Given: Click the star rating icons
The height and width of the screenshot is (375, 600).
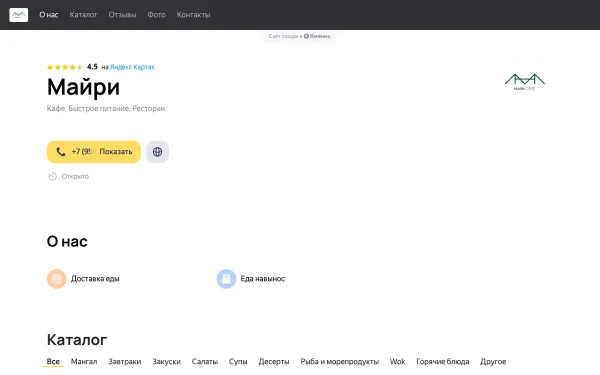Looking at the screenshot, I should click(65, 67).
